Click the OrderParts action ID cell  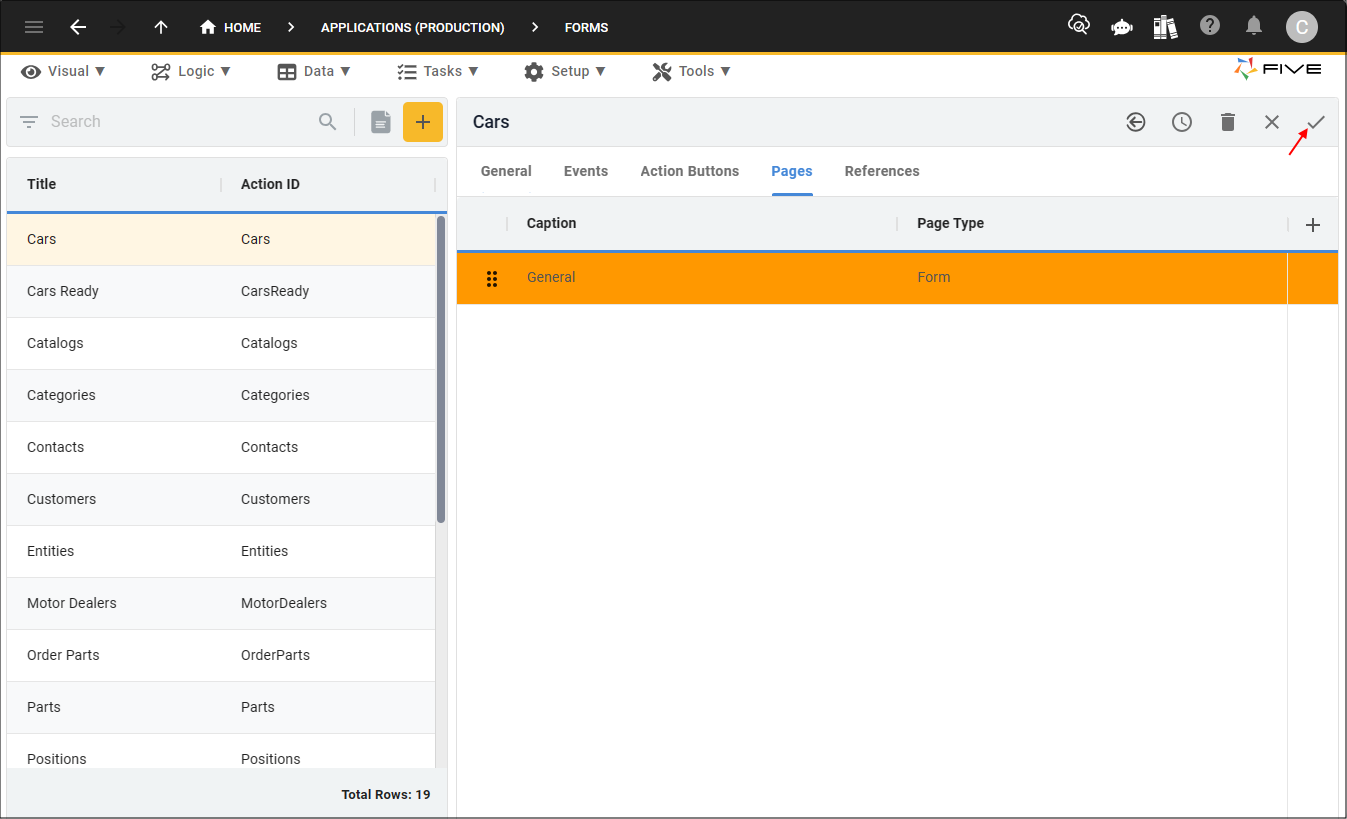[275, 655]
